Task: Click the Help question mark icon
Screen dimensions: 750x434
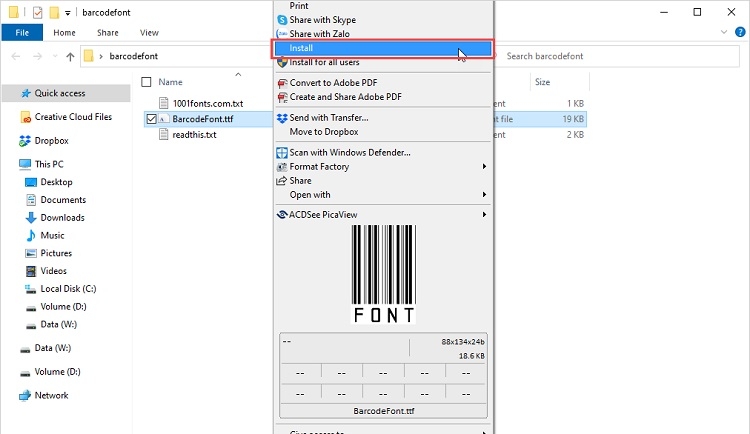Action: [x=740, y=33]
